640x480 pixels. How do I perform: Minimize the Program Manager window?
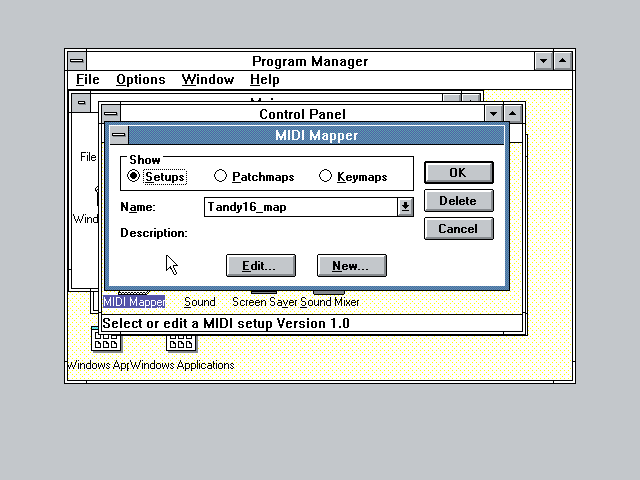tap(543, 61)
